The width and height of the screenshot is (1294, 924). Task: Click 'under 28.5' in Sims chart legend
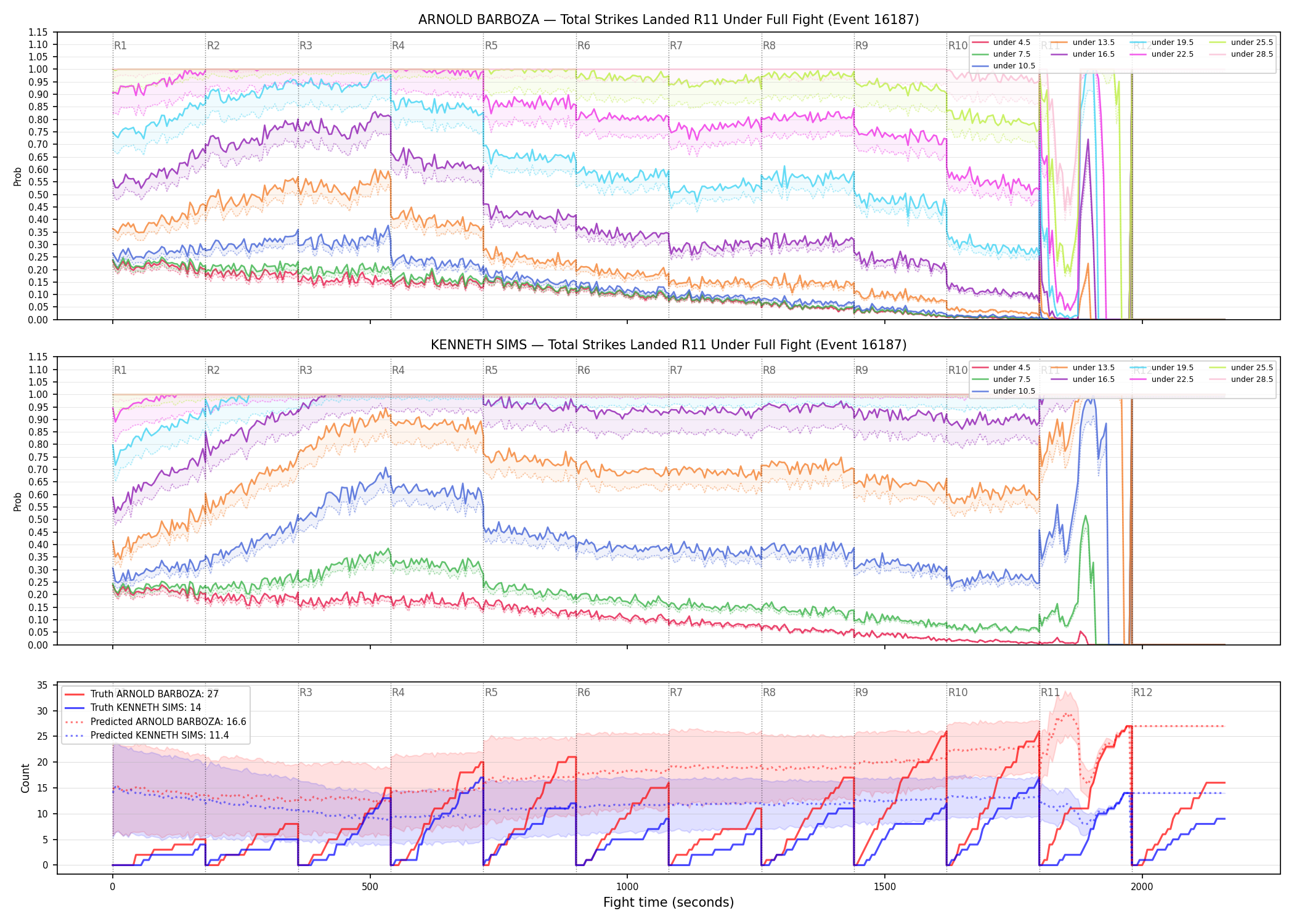coord(1251,379)
